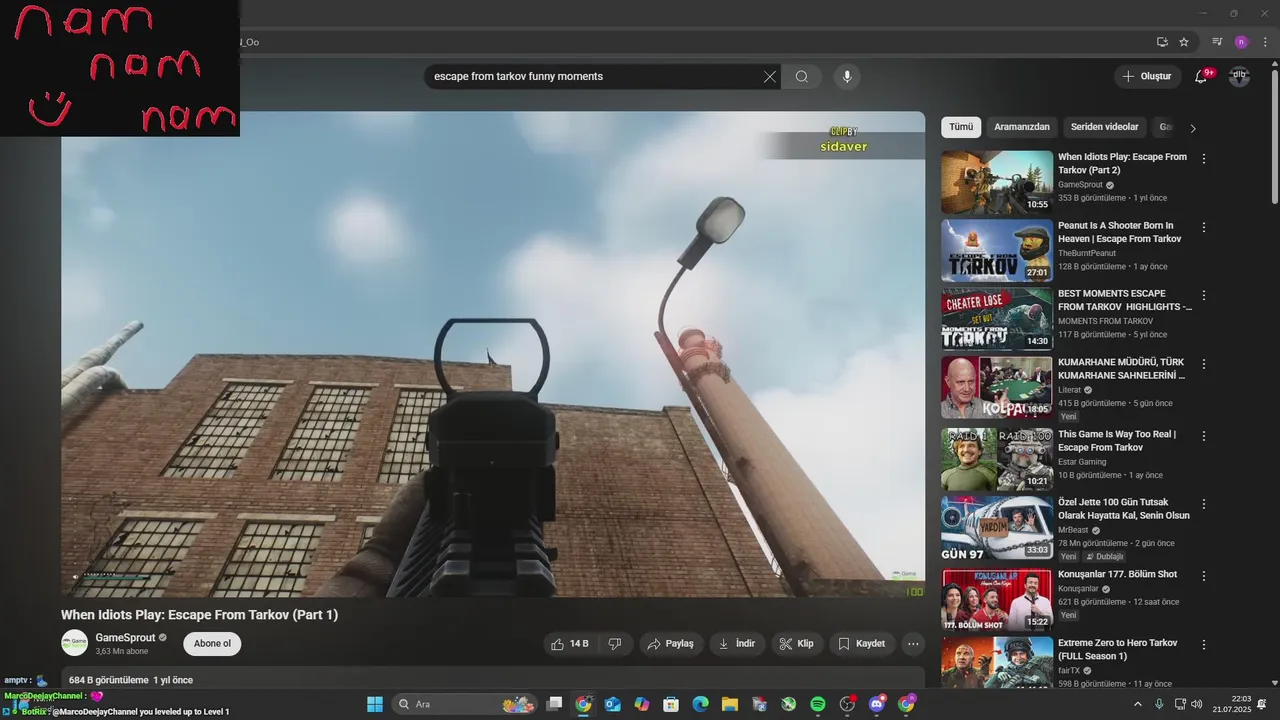Click the Abone ol subscribe button
The height and width of the screenshot is (720, 1280).
pos(212,644)
